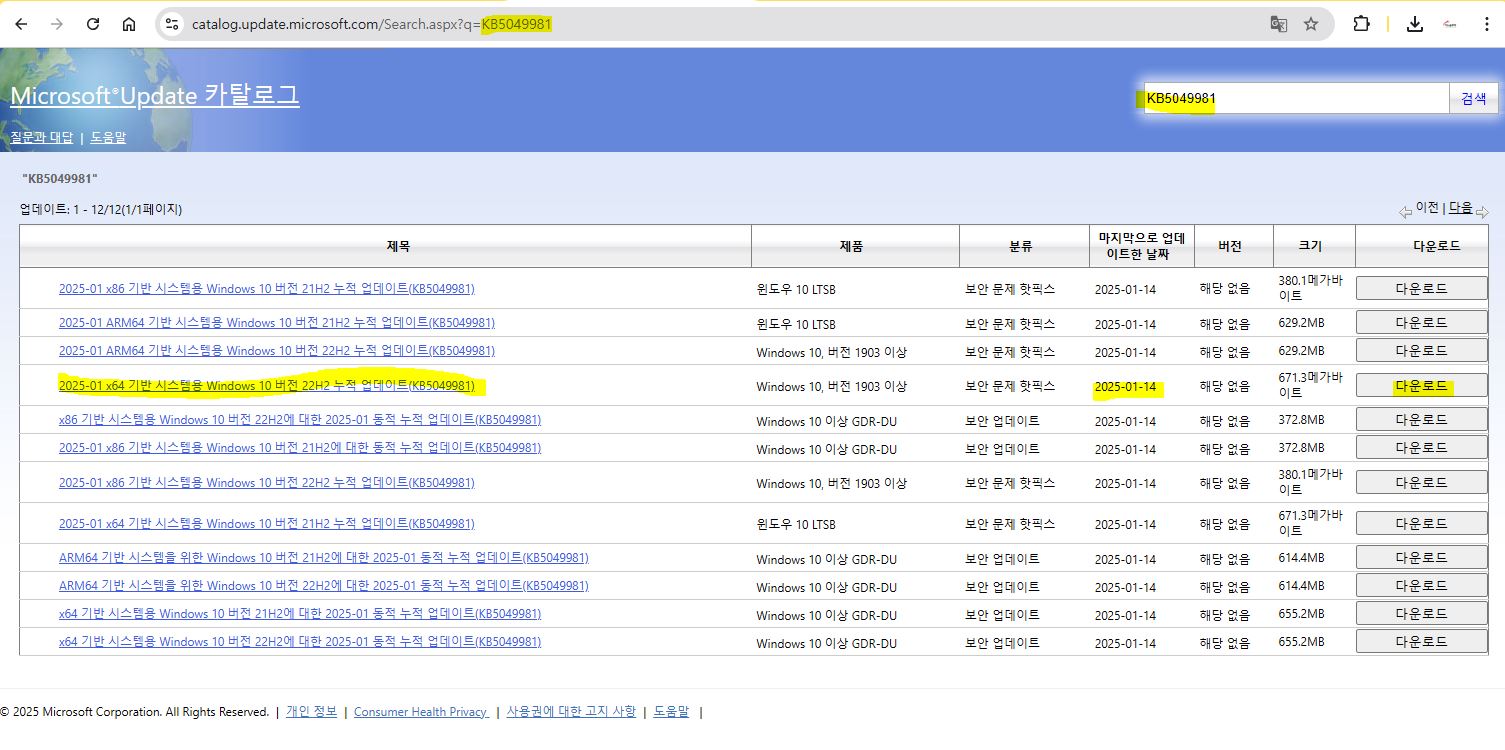Open the browser three-dot menu
This screenshot has height=750, width=1505.
pyautogui.click(x=1485, y=24)
